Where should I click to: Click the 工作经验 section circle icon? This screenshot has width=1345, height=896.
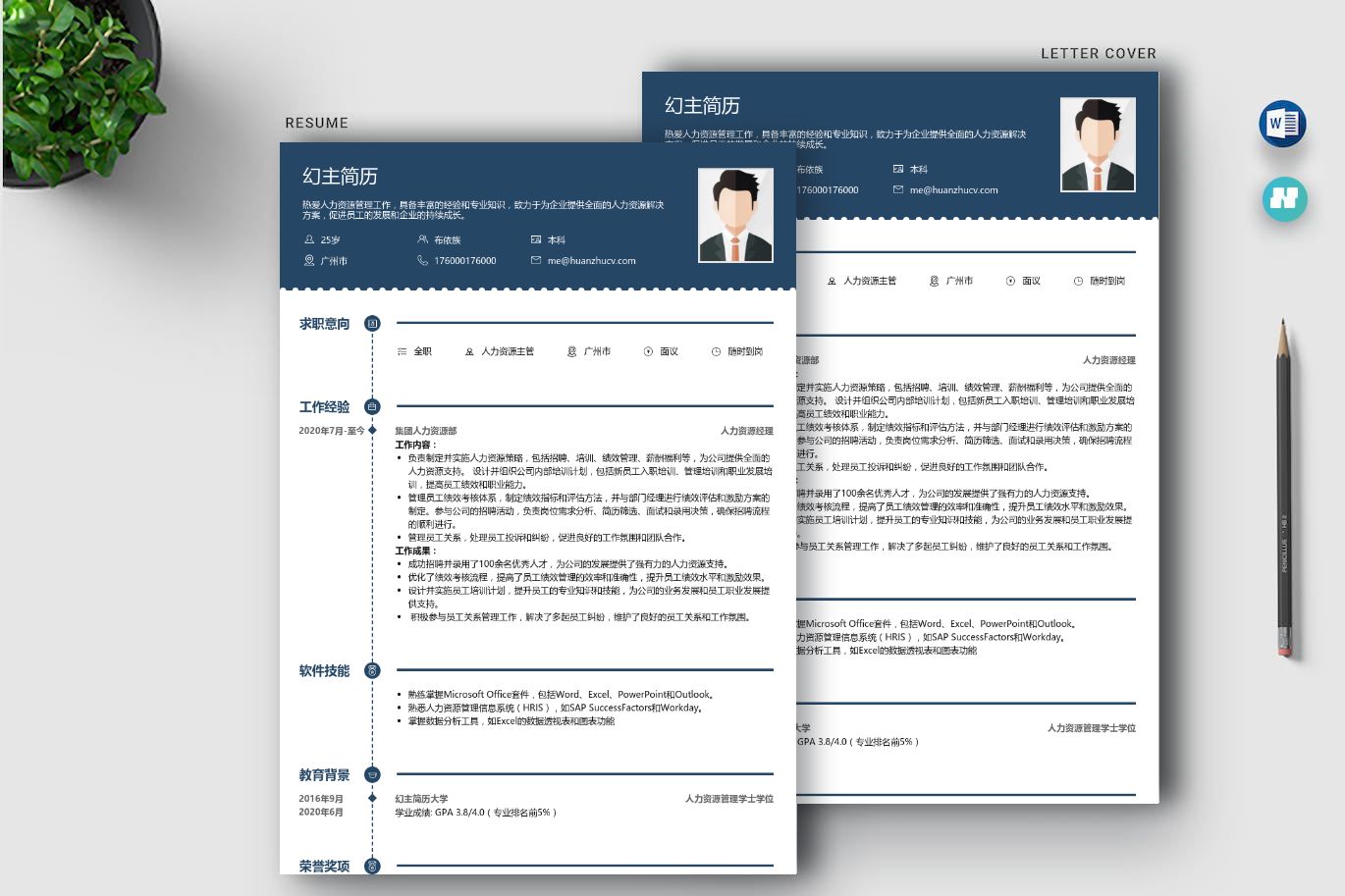pos(372,406)
